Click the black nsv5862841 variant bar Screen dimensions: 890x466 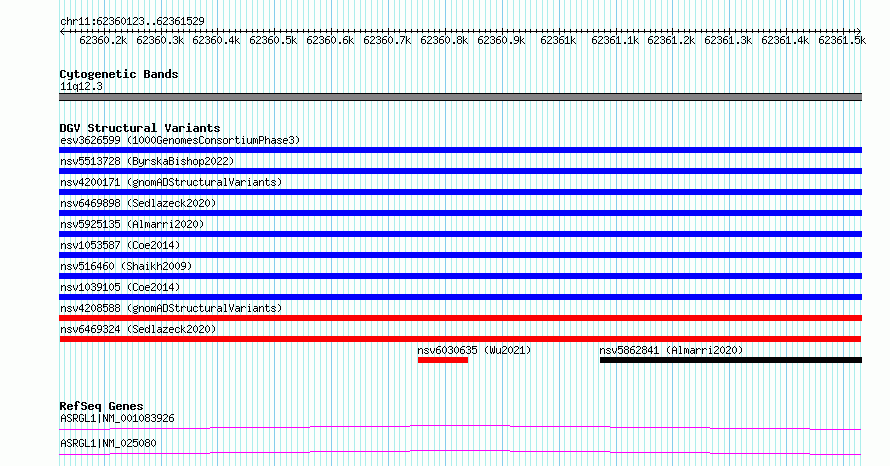tap(731, 360)
